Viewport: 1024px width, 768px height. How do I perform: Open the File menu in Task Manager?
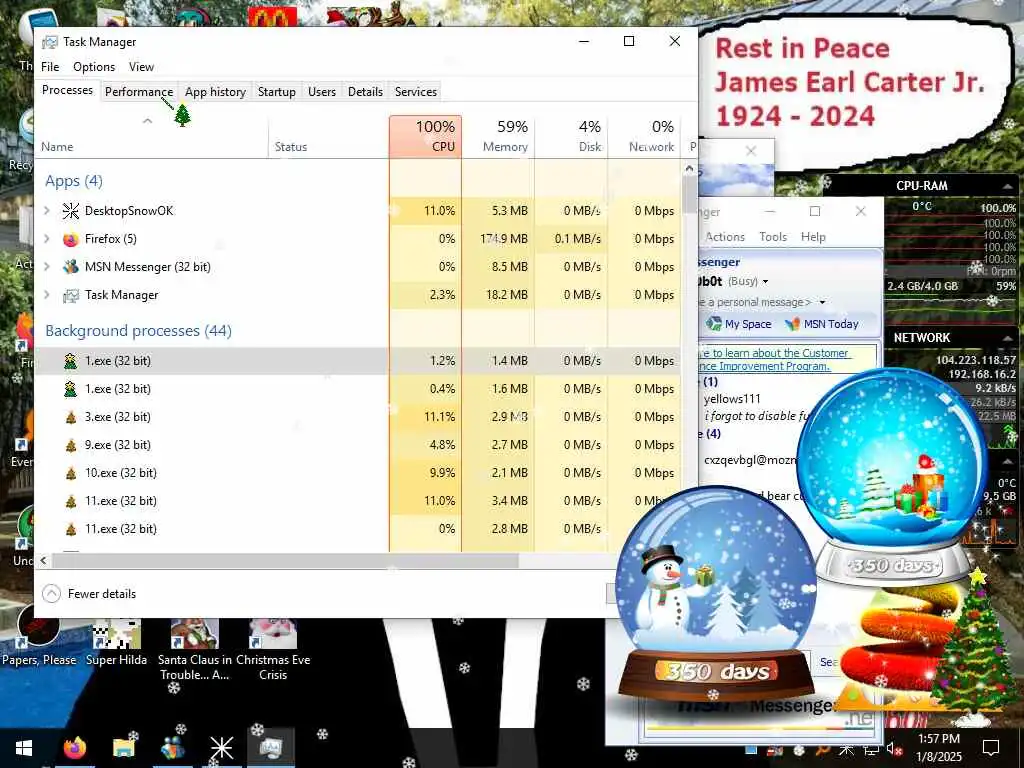(50, 67)
